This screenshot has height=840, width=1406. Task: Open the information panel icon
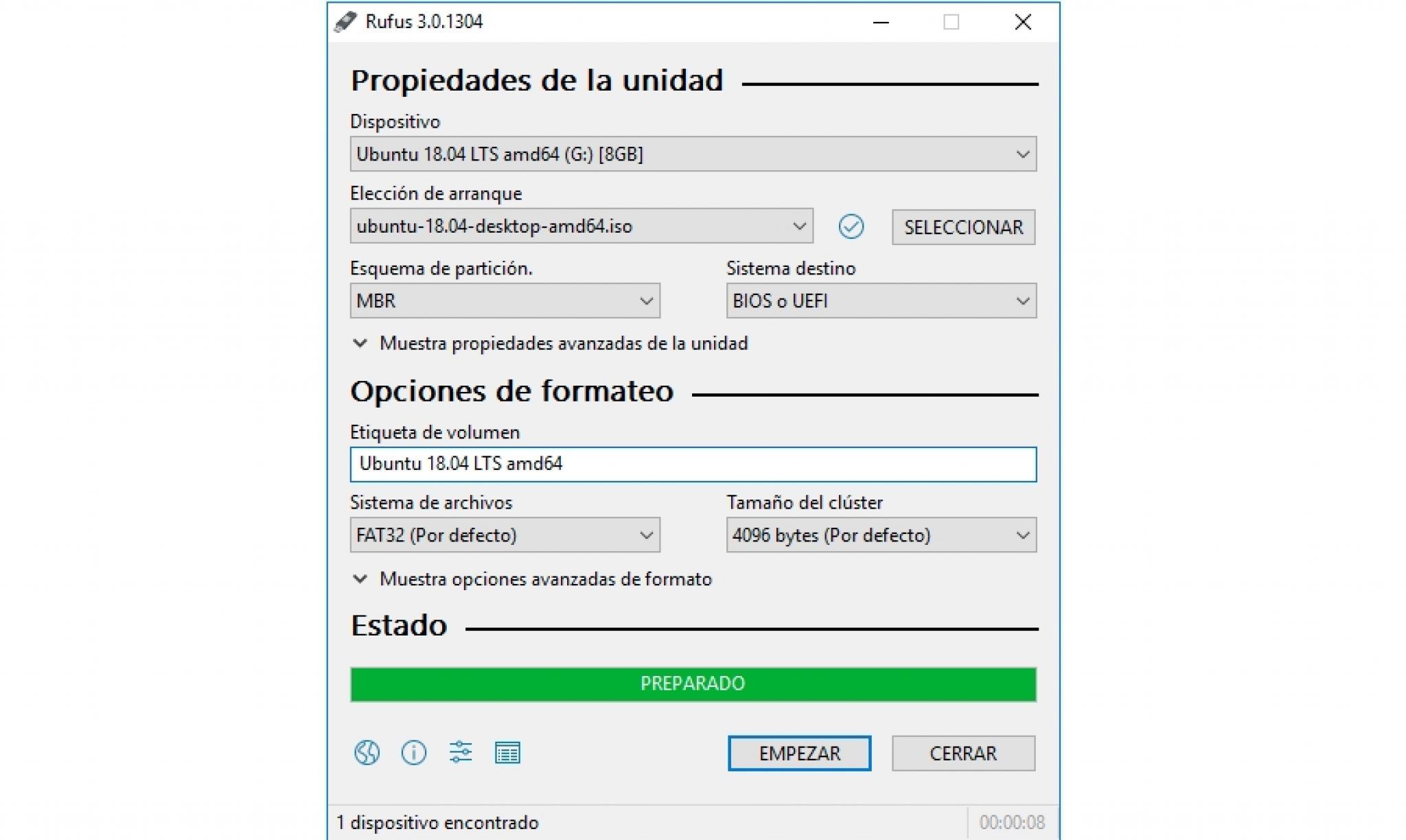click(x=413, y=753)
